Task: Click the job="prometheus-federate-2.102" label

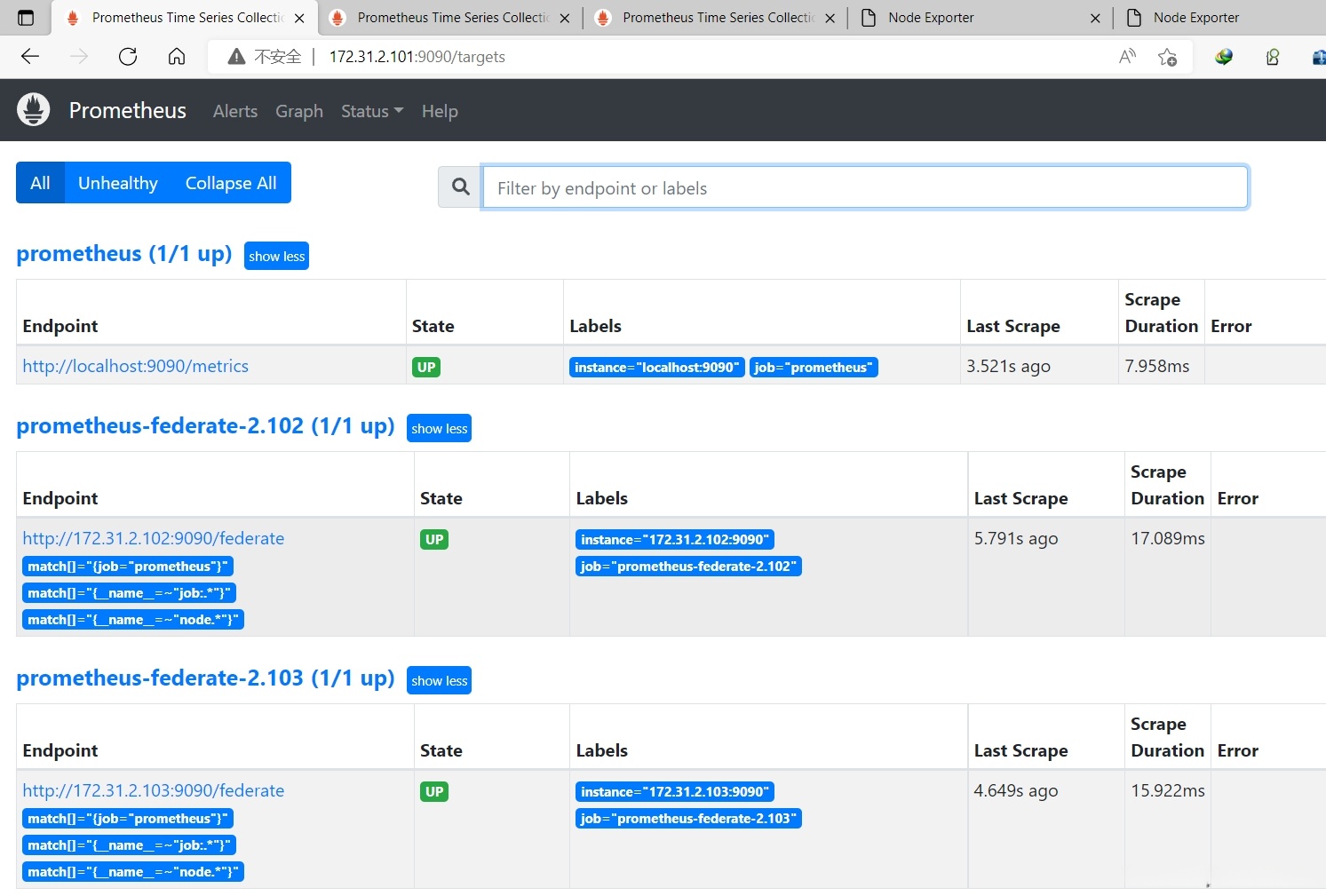Action: click(x=688, y=566)
